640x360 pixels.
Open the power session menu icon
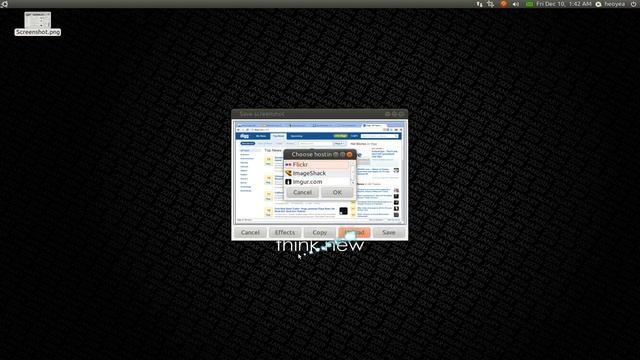click(x=633, y=4)
